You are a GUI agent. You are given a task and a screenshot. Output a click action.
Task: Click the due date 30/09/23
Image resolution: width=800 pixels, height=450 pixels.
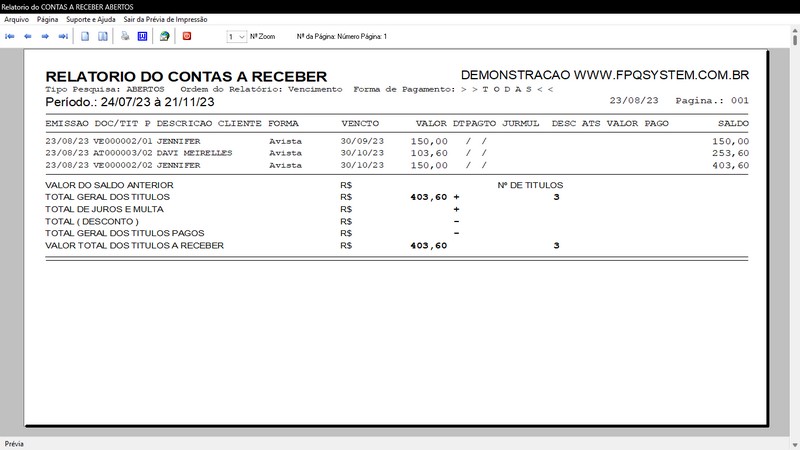tap(362, 141)
